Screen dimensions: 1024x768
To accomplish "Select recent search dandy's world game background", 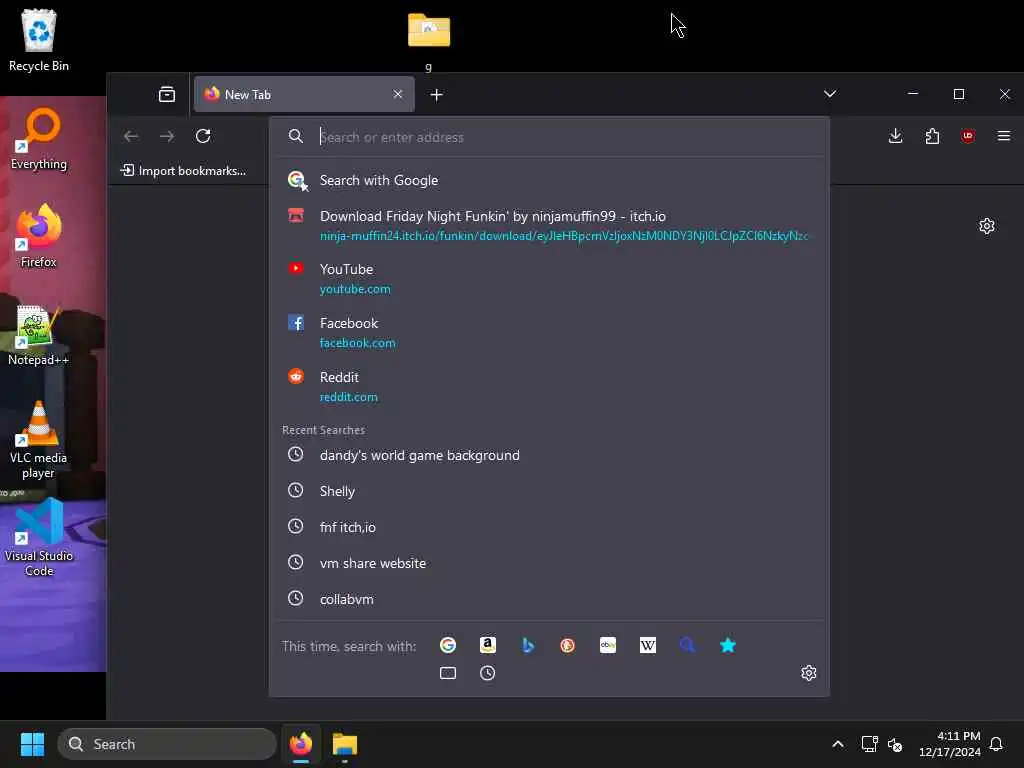I will pos(549,455).
